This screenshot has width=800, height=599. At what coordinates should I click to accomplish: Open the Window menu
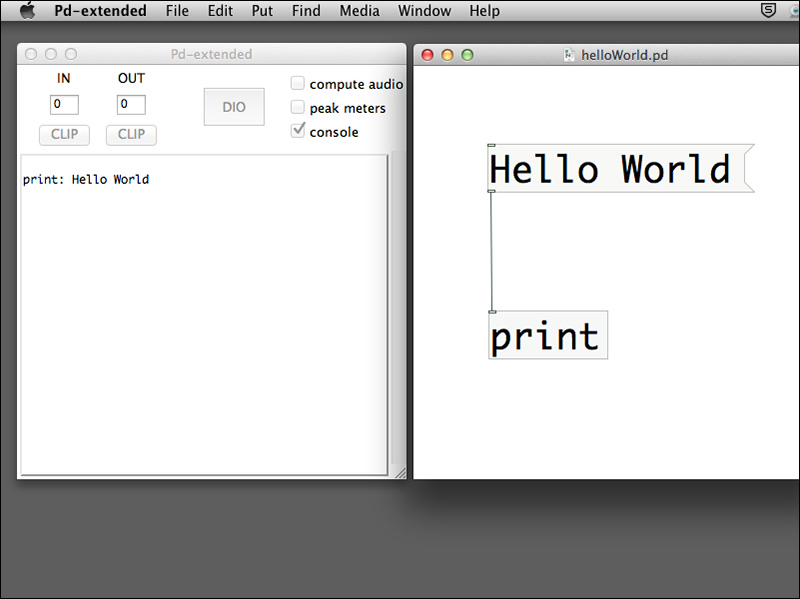pyautogui.click(x=424, y=11)
